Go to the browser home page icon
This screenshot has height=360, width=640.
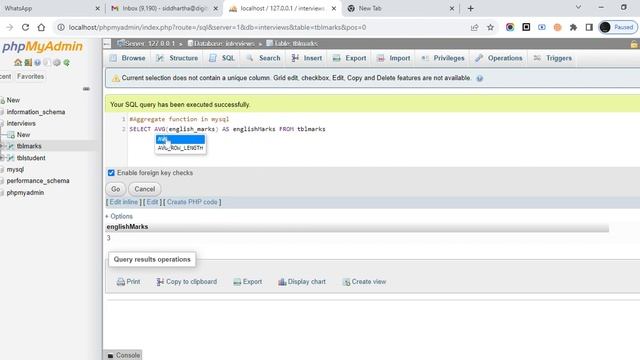(x=41, y=27)
